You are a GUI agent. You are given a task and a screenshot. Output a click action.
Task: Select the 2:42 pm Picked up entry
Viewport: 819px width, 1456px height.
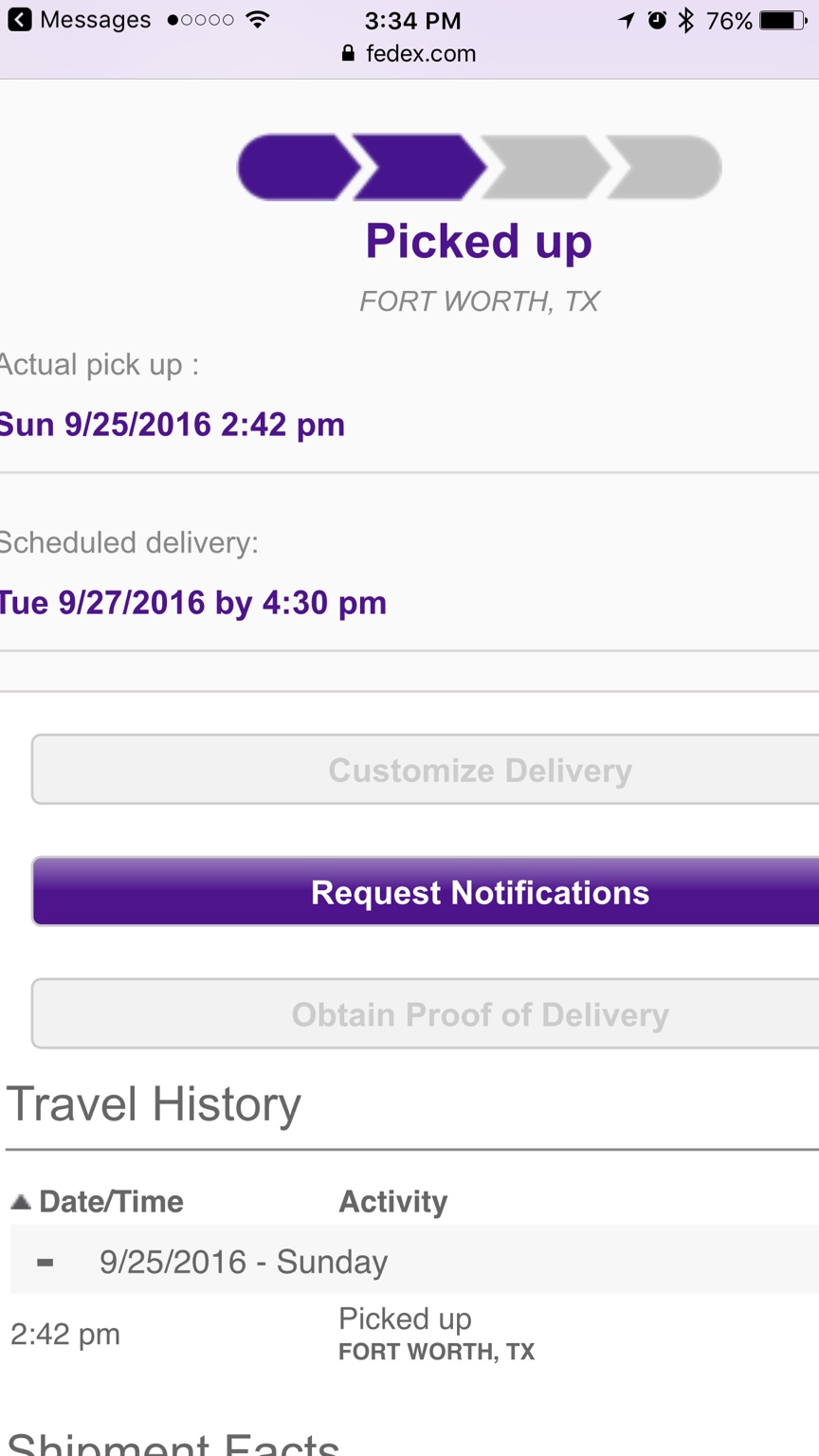tap(406, 1334)
